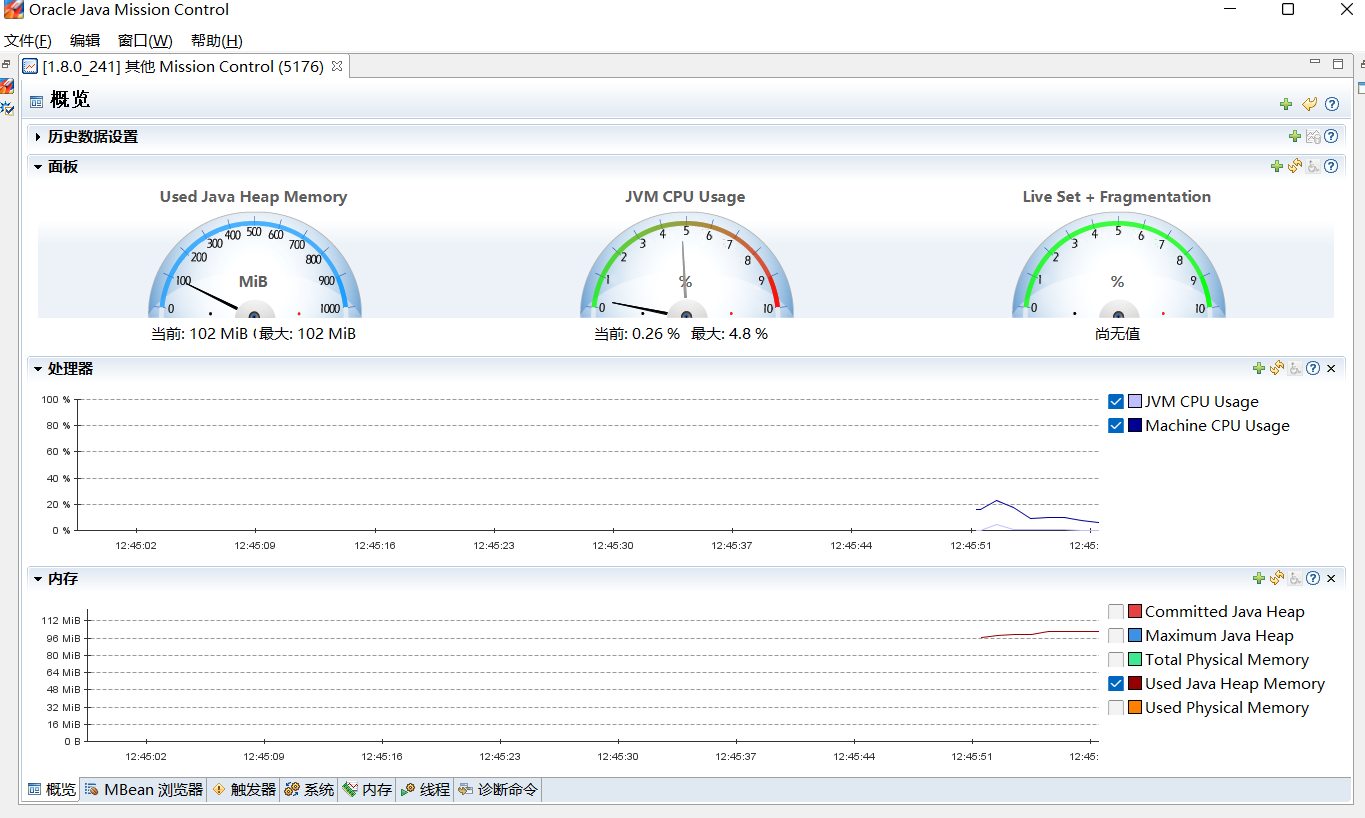Enable the Total Physical Memory checkbox
Screen dimensions: 1365x818
tap(1116, 660)
